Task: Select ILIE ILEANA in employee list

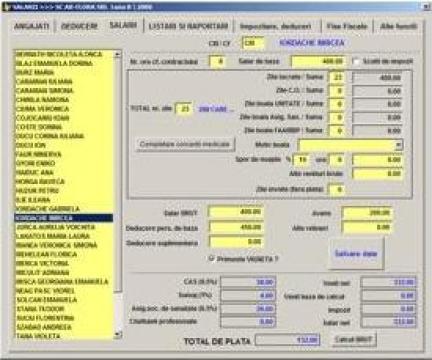Action: tap(64, 200)
